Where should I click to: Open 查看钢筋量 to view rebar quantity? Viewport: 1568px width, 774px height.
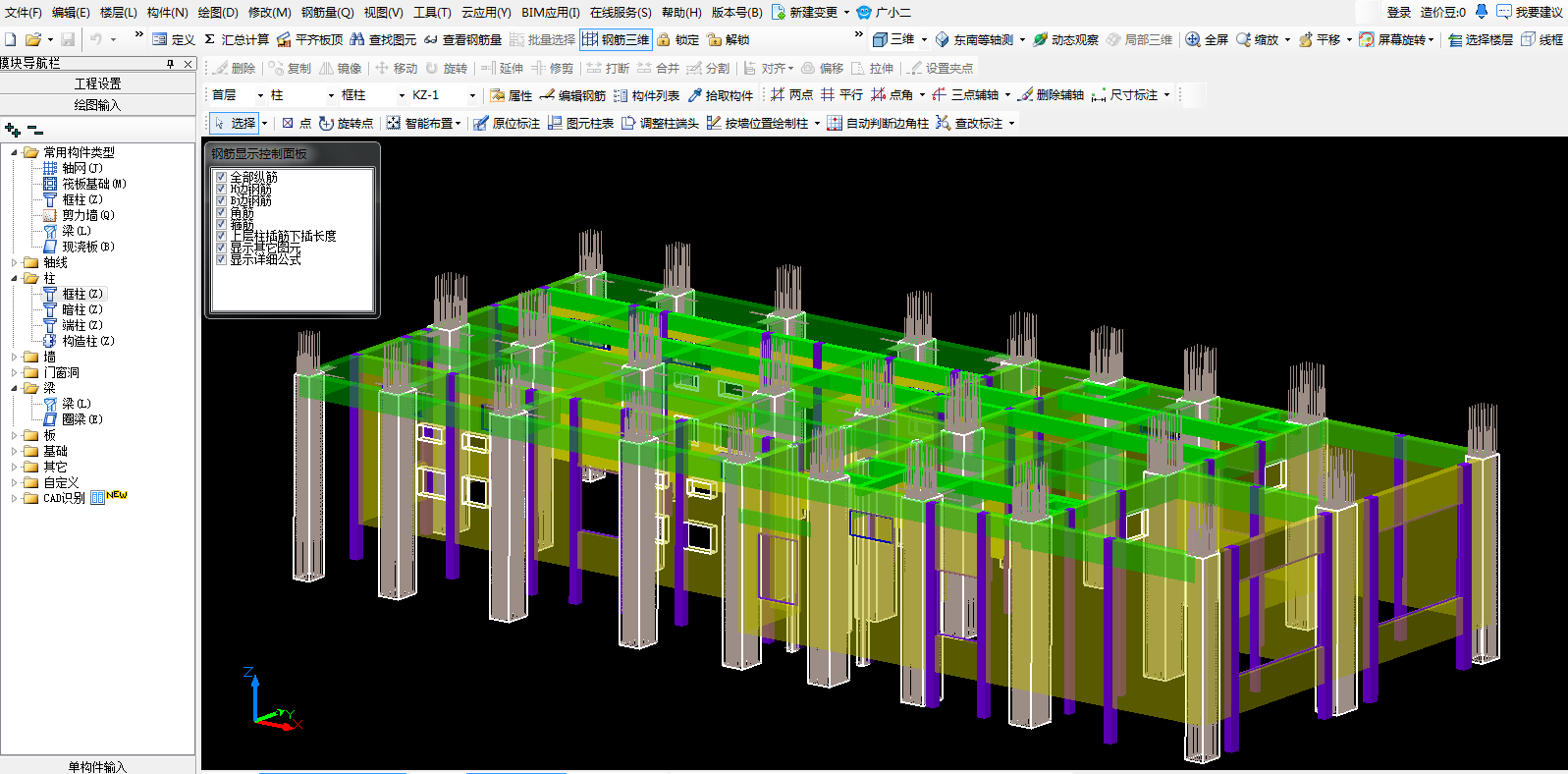coord(462,39)
